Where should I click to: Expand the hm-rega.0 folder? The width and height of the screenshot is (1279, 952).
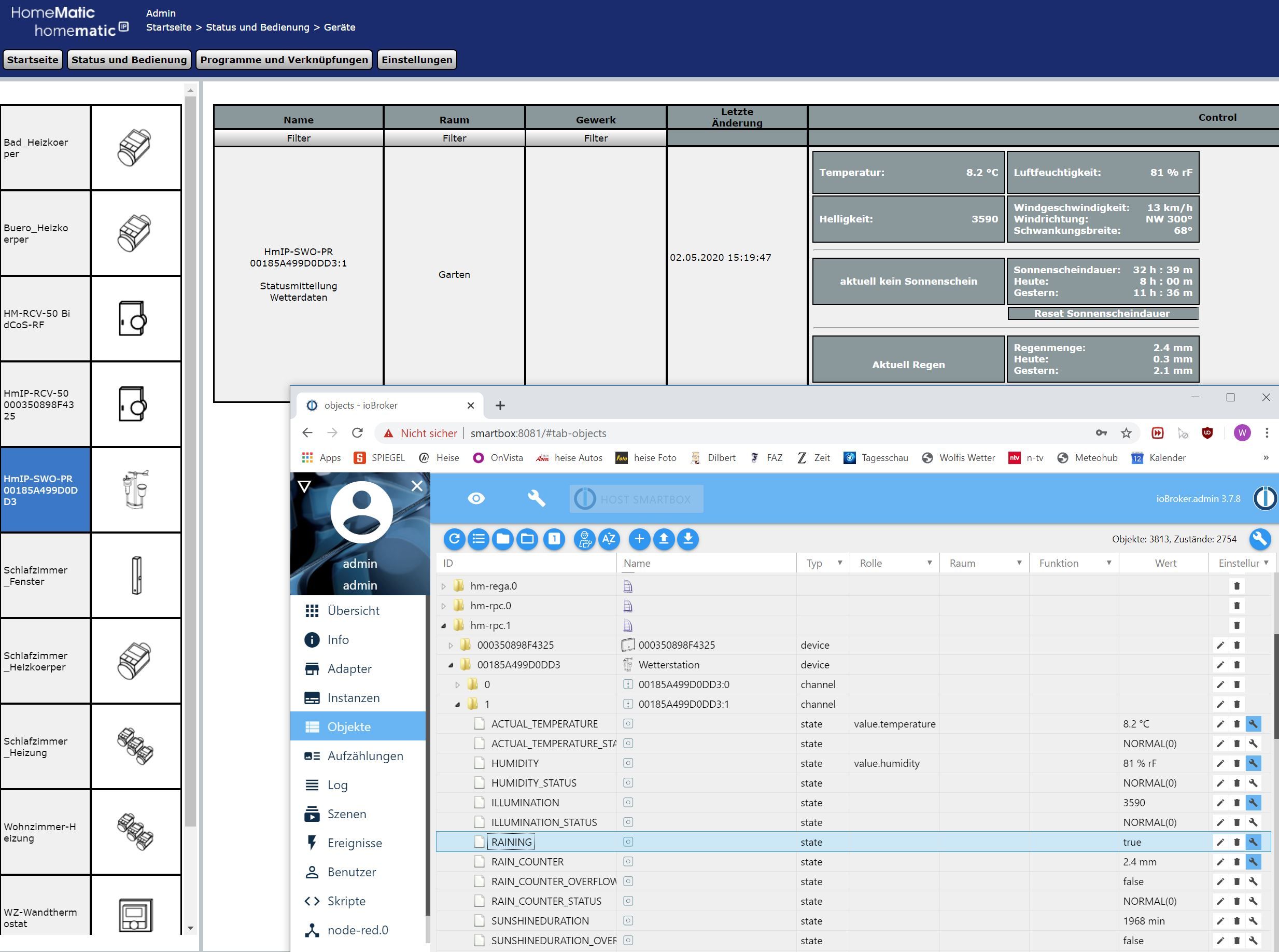(x=444, y=586)
